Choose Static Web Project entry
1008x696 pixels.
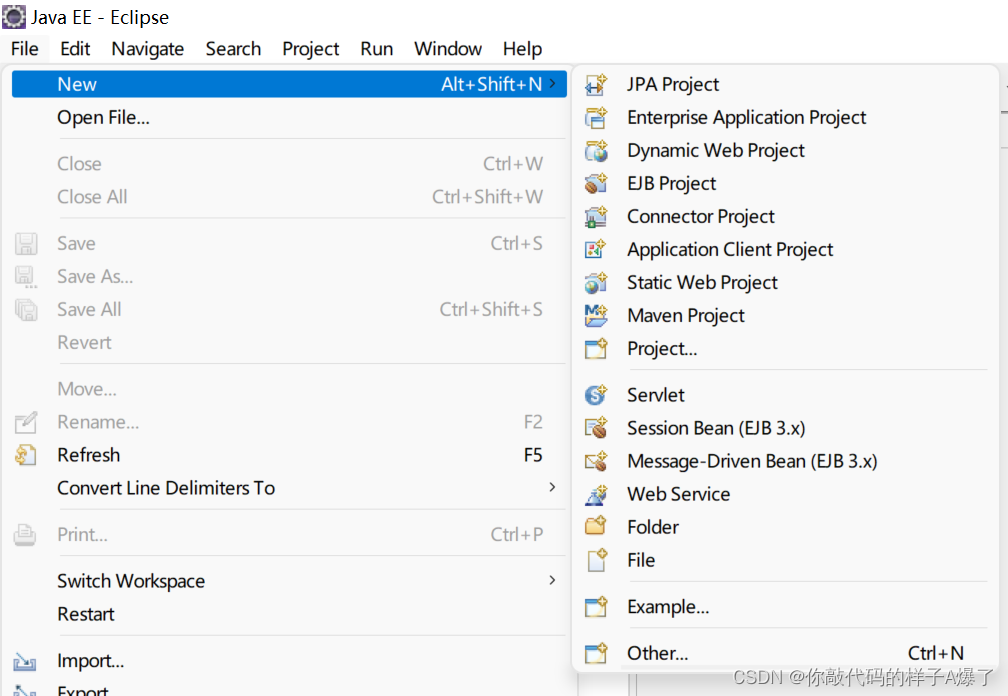click(786, 283)
